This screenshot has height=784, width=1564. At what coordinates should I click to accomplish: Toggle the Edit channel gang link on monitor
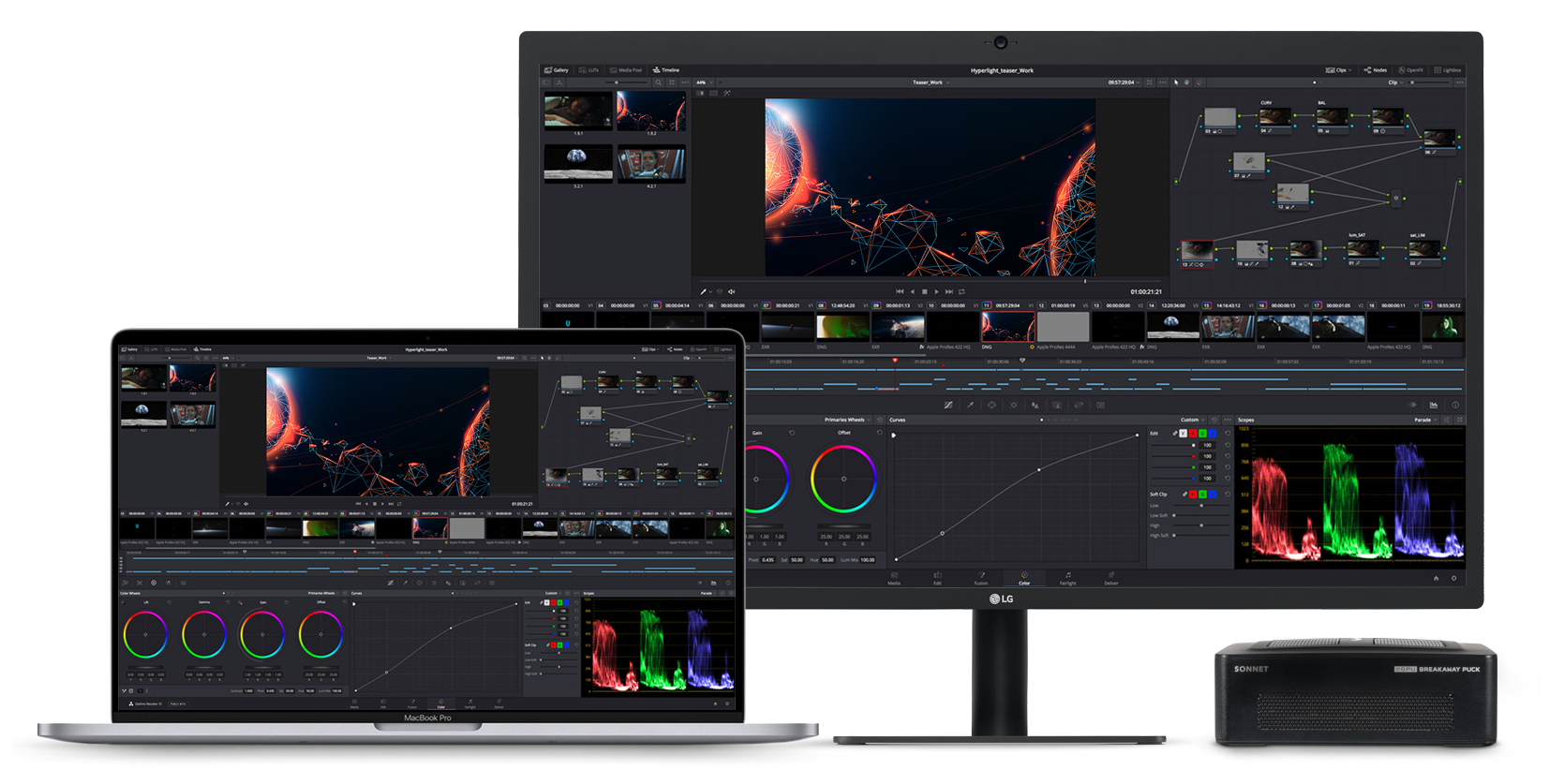click(1175, 433)
